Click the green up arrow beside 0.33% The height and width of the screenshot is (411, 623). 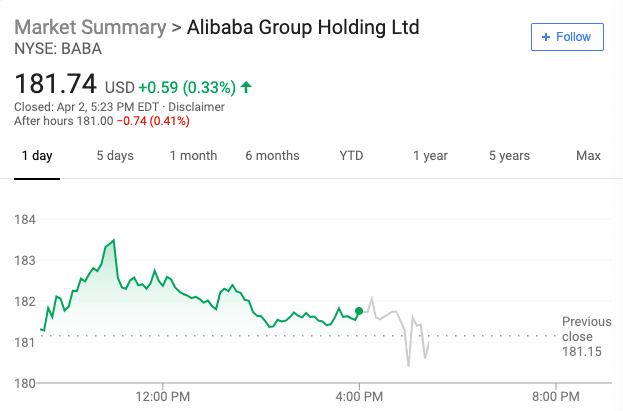tap(246, 87)
